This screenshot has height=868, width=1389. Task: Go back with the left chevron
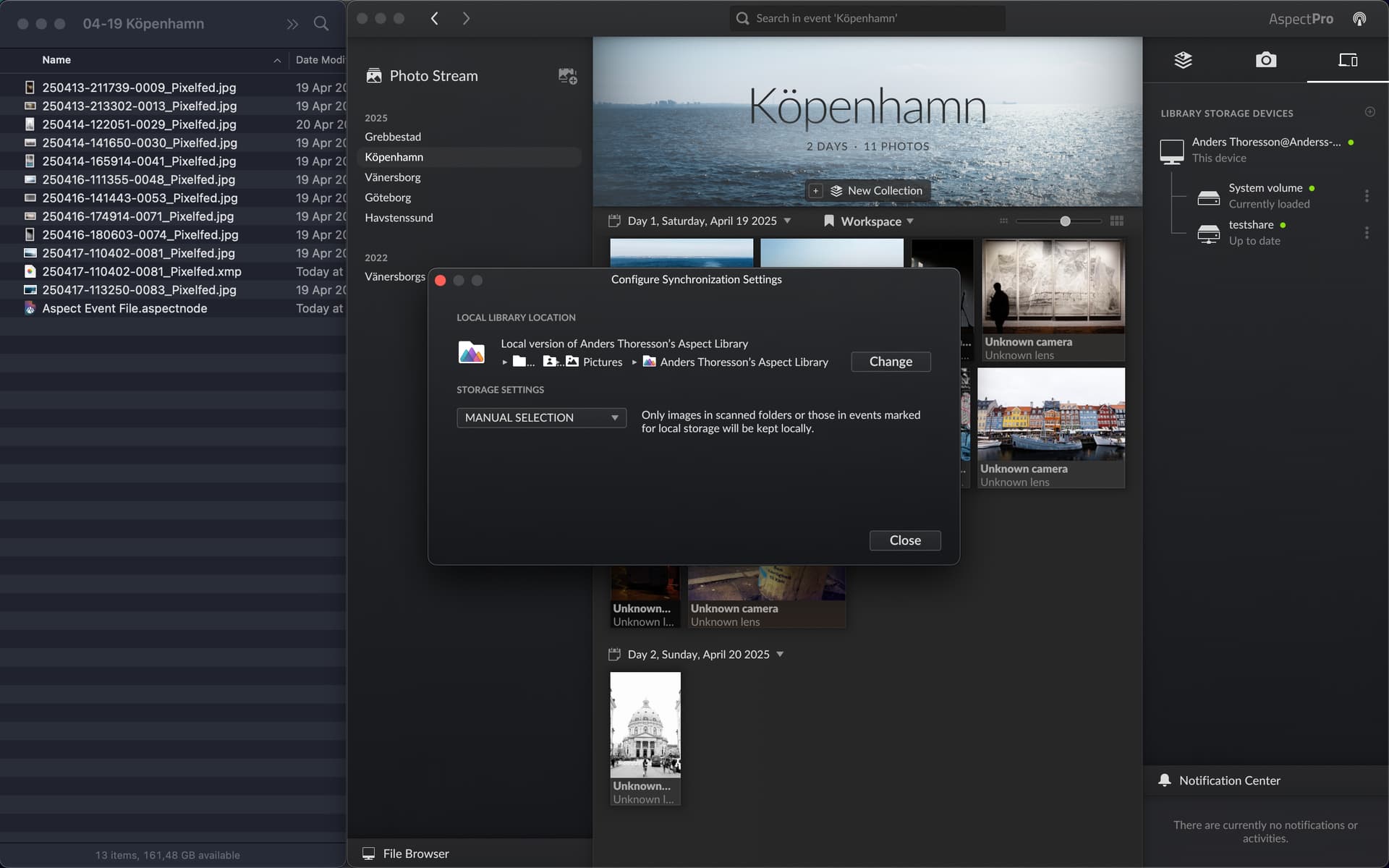tap(435, 19)
